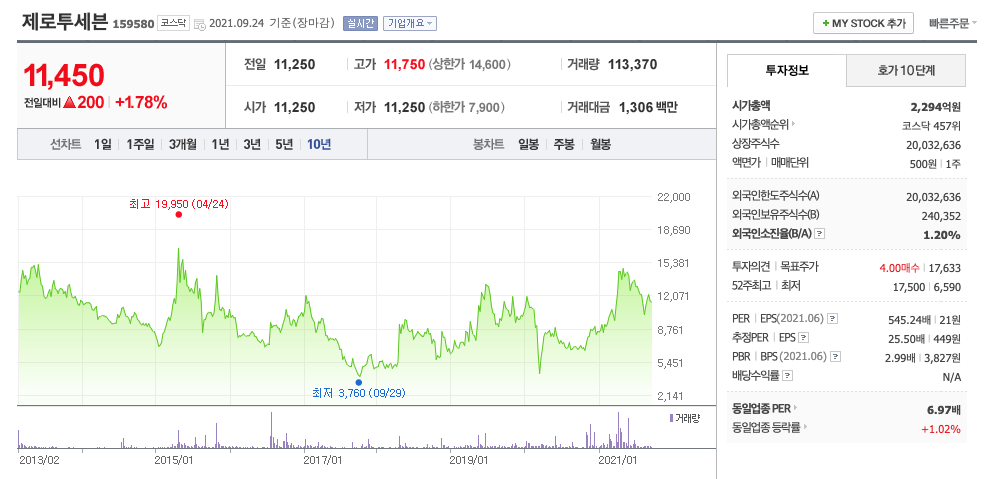Click the stock code 159580

click(x=133, y=24)
